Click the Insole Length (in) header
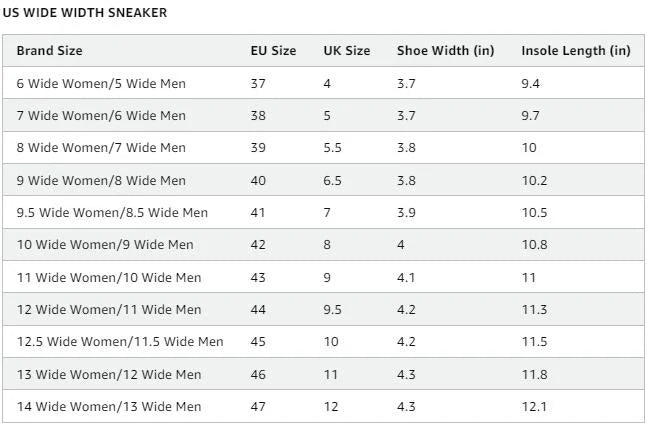 (575, 51)
